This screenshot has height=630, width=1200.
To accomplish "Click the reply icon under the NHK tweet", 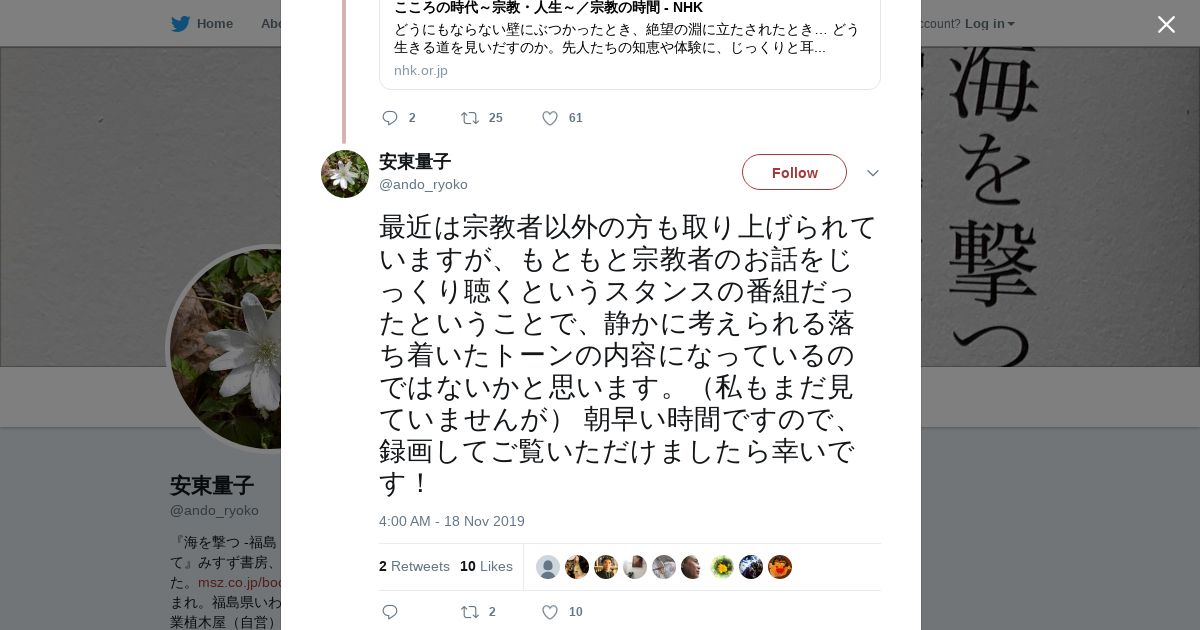I will (x=390, y=118).
